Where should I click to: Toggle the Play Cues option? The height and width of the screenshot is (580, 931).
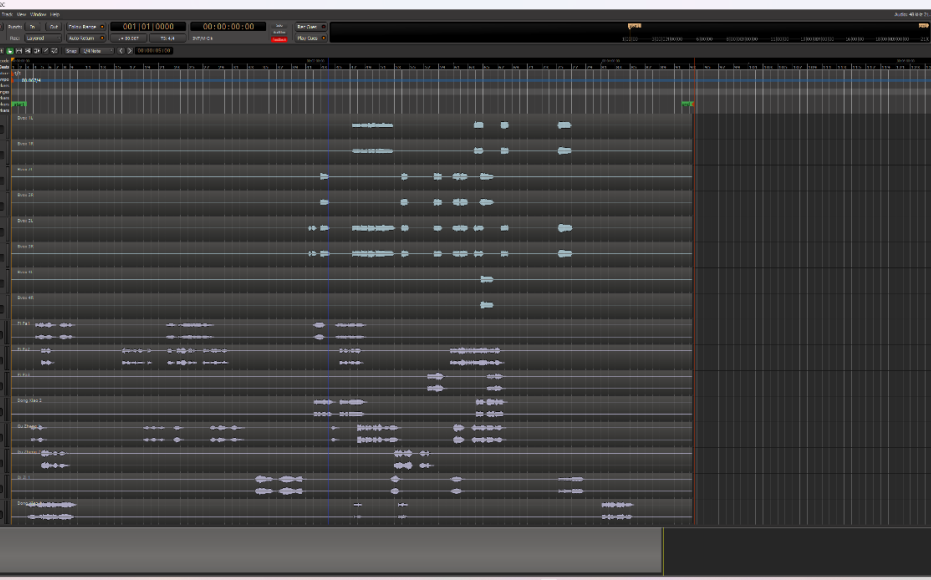tap(308, 38)
